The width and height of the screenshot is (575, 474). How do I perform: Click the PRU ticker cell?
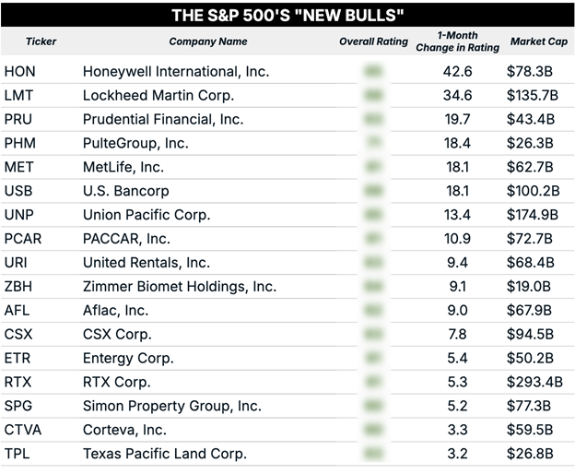[x=18, y=119]
